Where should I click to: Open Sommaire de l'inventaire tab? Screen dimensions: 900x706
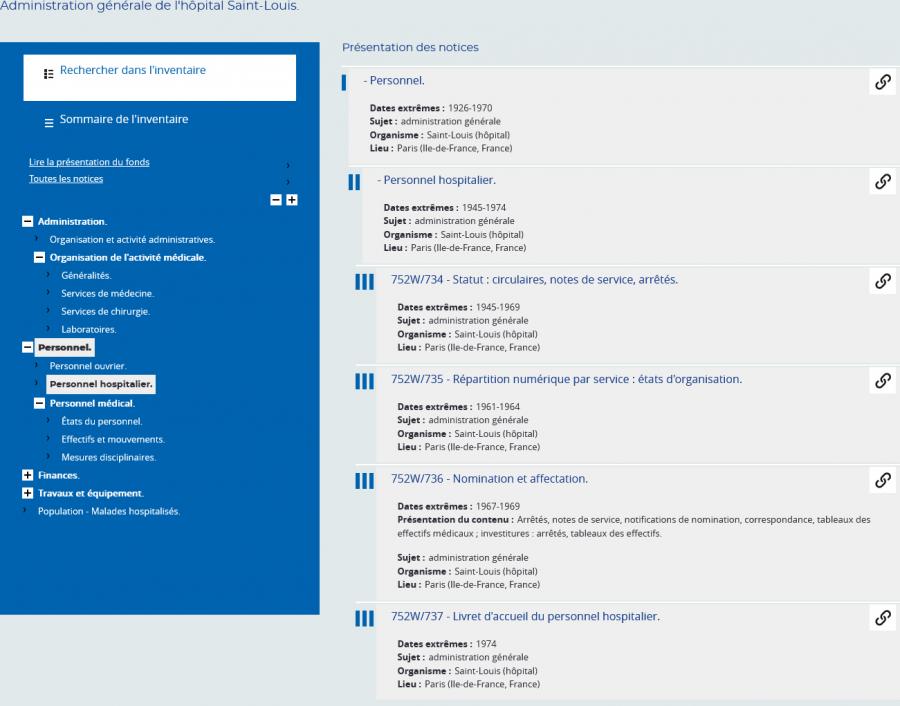click(124, 119)
